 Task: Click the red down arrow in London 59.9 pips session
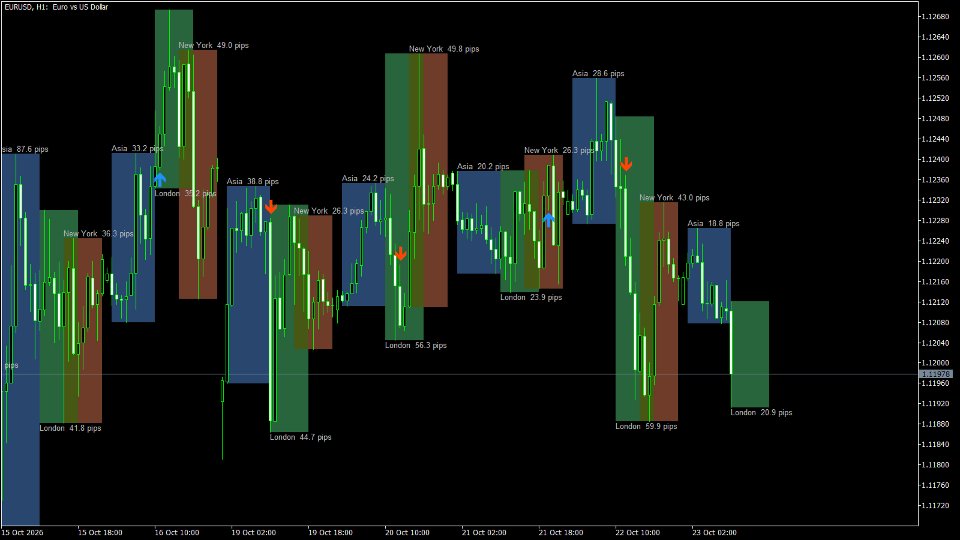point(626,163)
